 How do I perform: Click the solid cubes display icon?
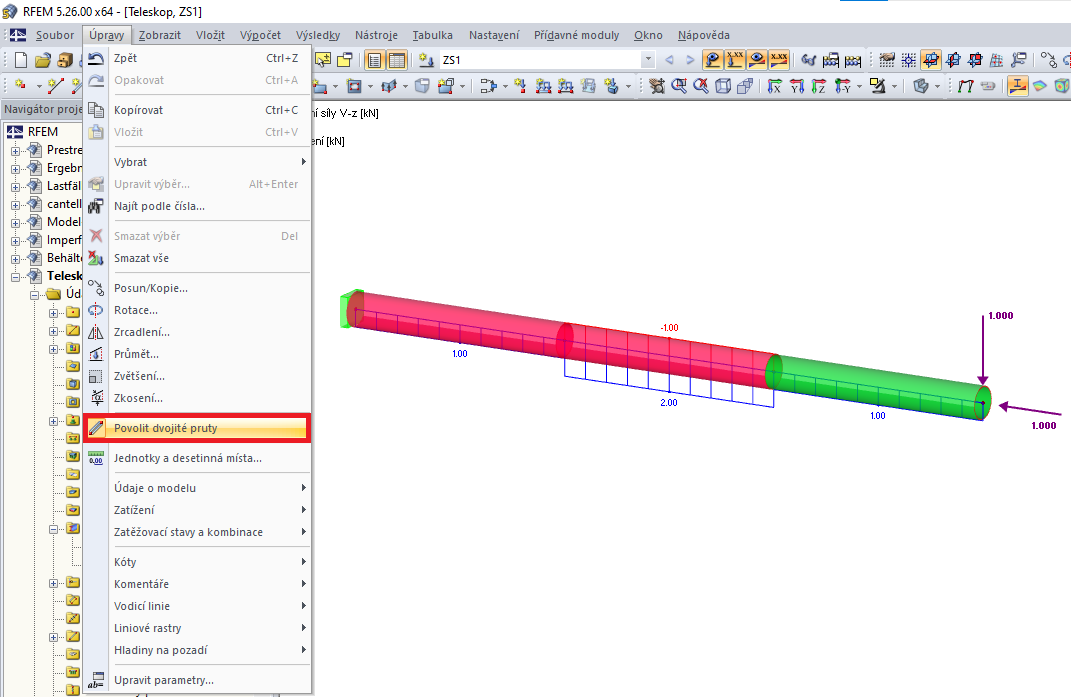coord(745,86)
